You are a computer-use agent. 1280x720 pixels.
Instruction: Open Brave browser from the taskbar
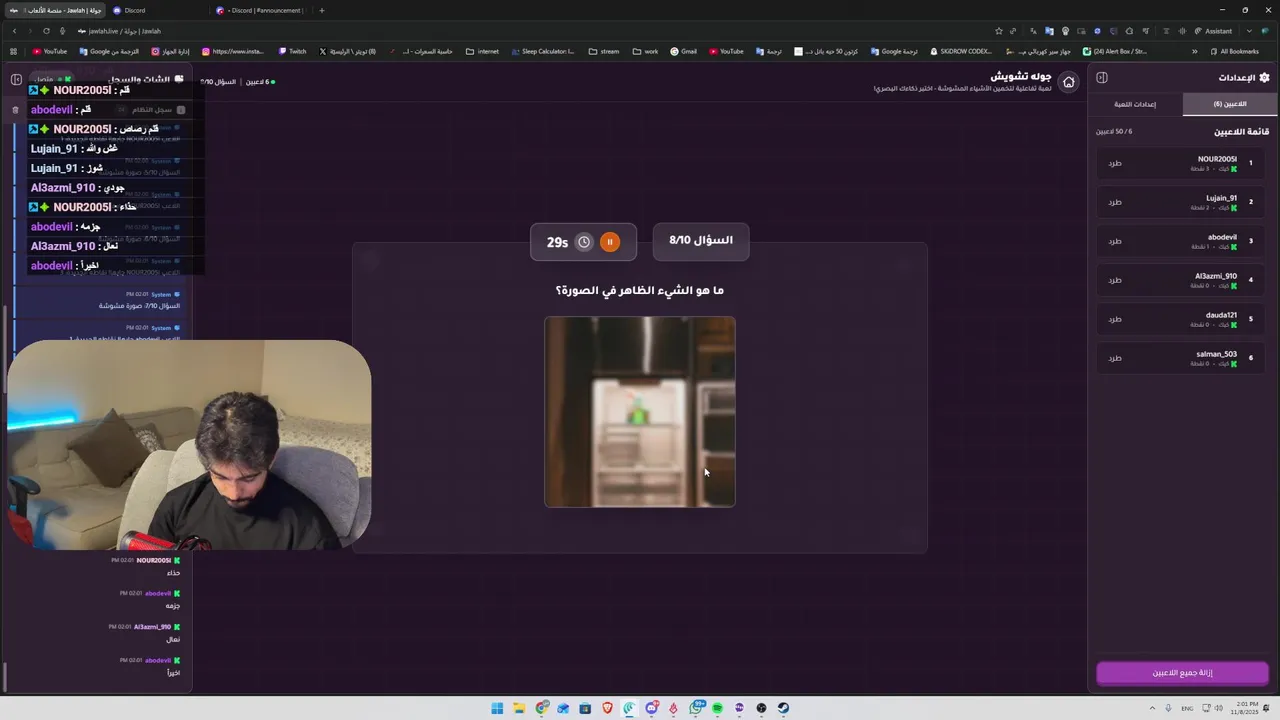click(x=607, y=708)
